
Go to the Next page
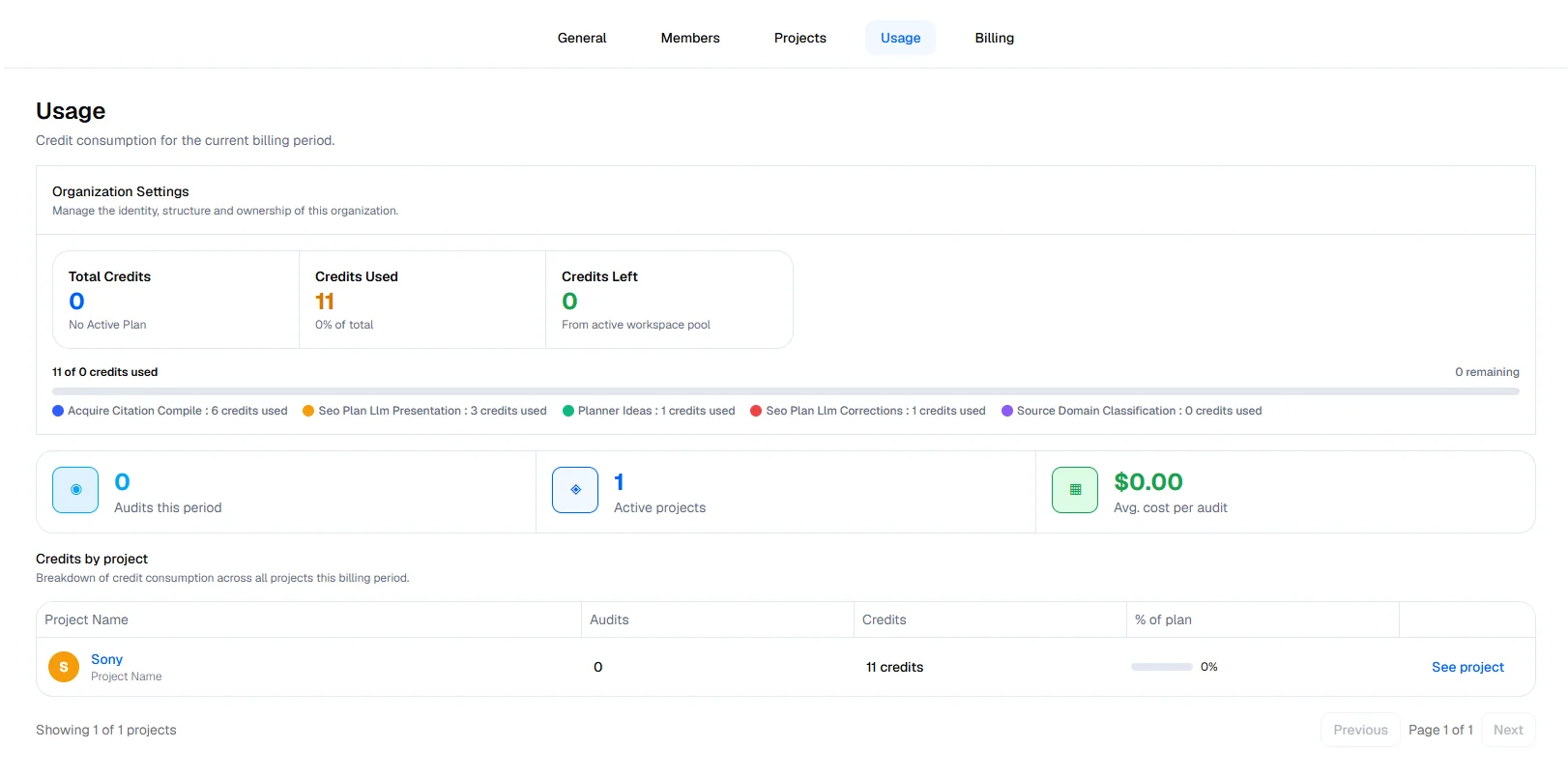(1508, 730)
